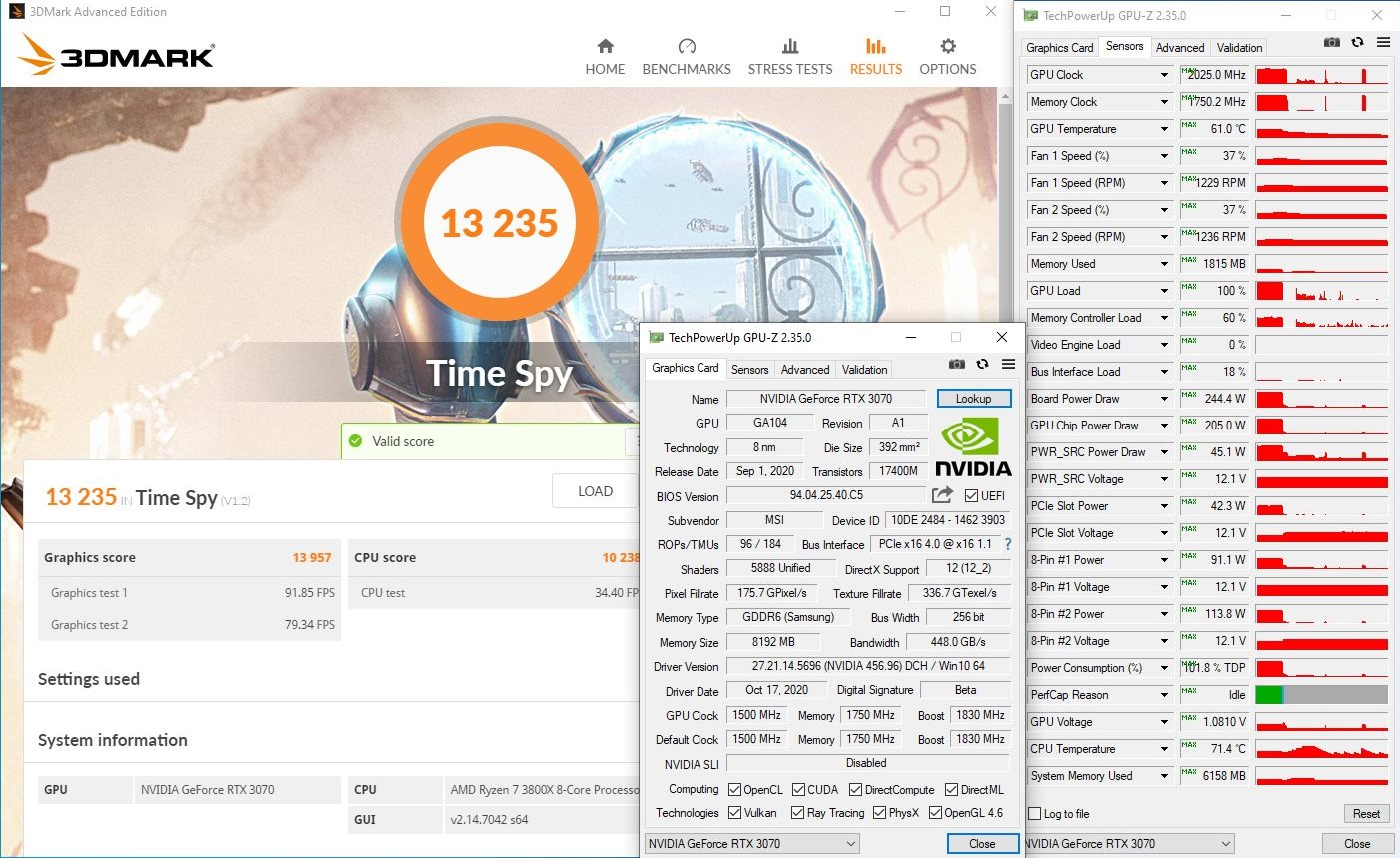Click refresh icon in GPU-Z Graphics Card window

[x=982, y=364]
